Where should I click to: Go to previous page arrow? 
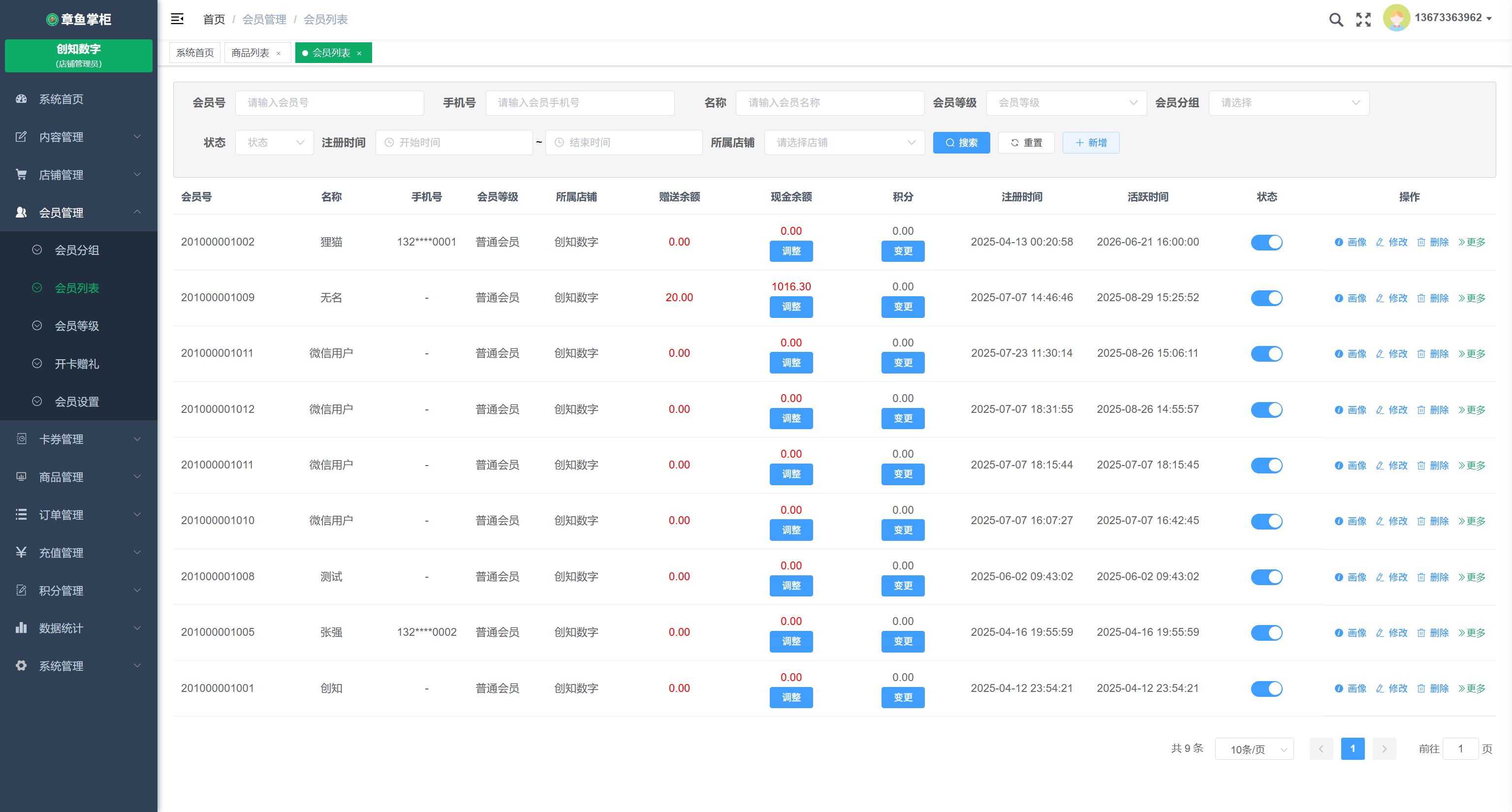[1321, 749]
